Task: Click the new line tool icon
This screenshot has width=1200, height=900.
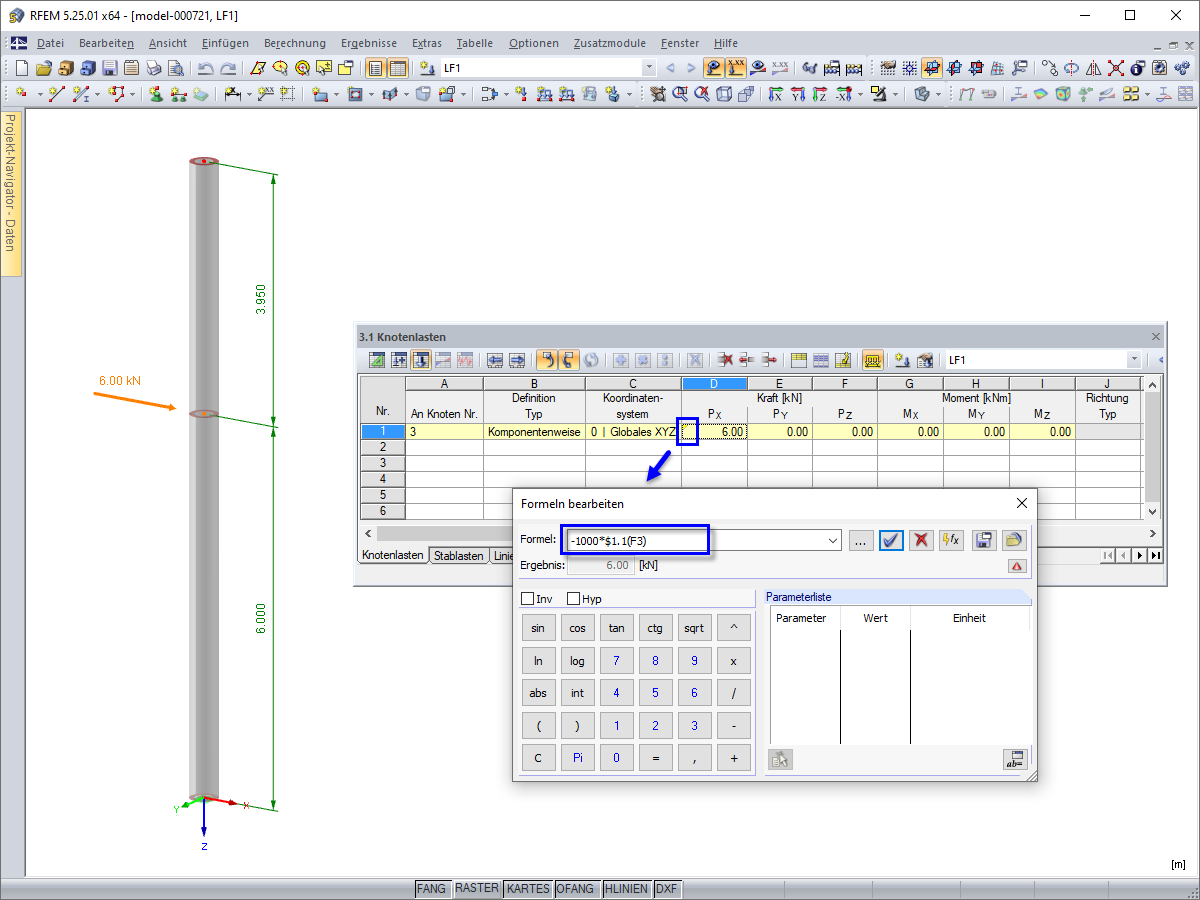Action: [56, 94]
